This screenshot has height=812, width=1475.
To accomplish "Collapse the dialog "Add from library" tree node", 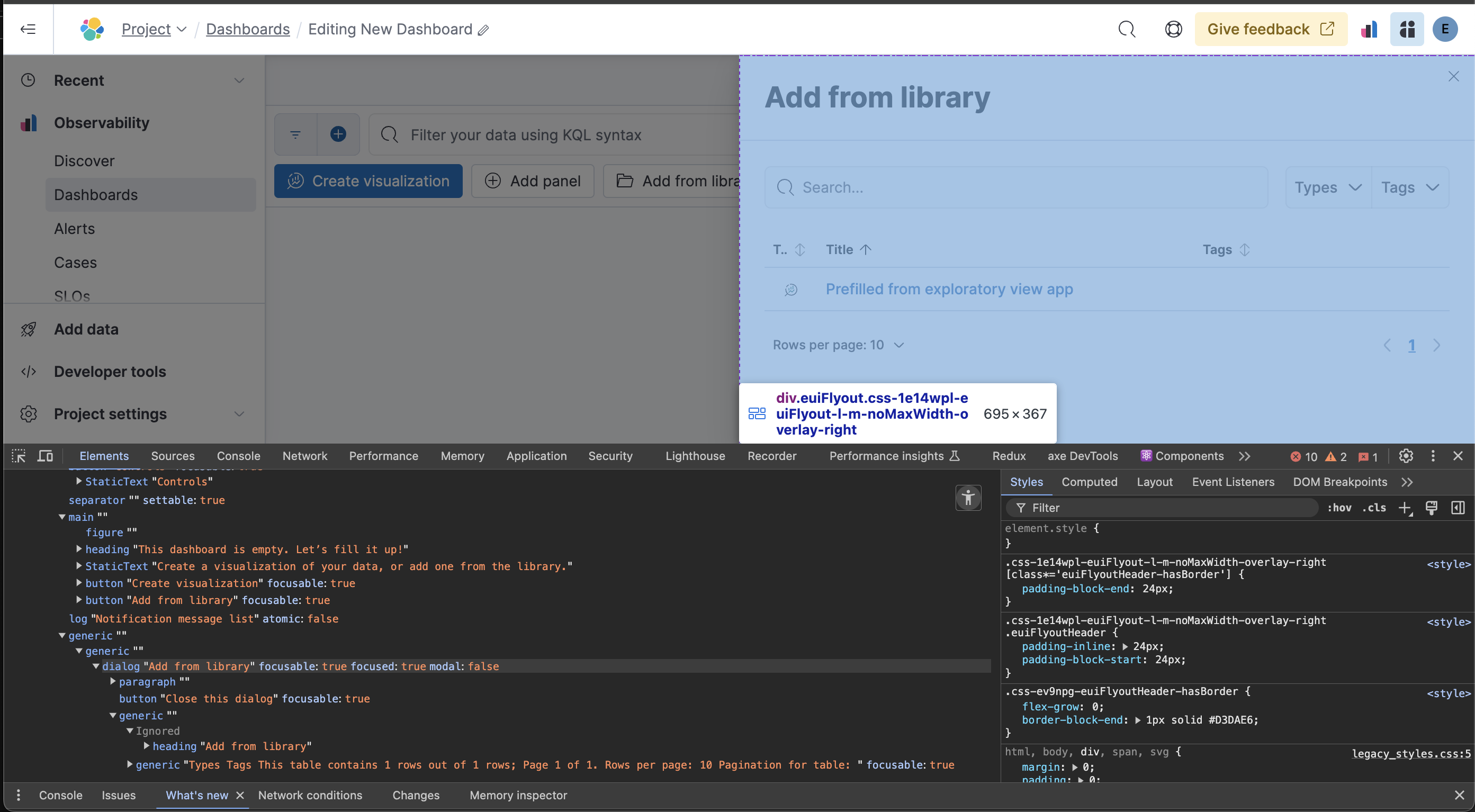I will coord(96,666).
